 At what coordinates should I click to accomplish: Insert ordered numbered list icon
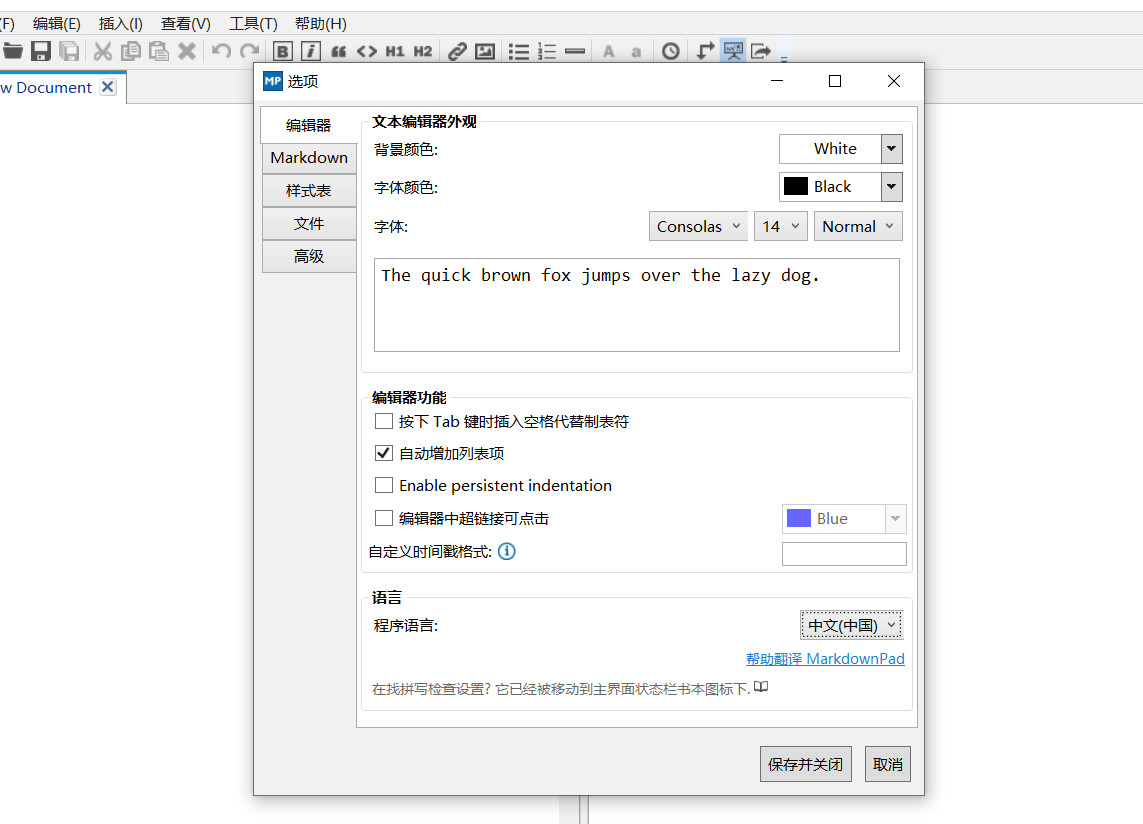pos(547,51)
